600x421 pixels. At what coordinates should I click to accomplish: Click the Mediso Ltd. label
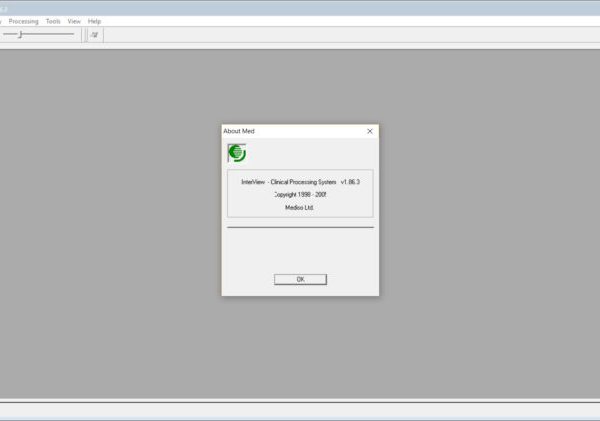click(300, 207)
